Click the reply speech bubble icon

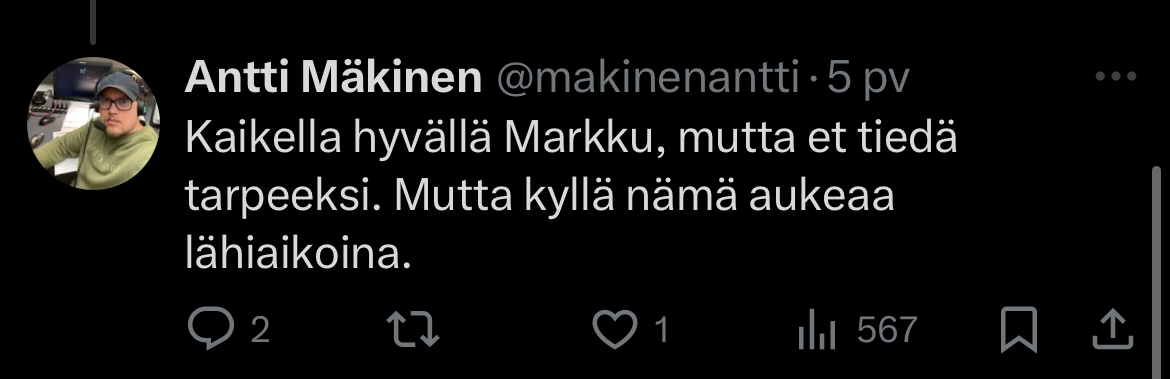click(211, 329)
